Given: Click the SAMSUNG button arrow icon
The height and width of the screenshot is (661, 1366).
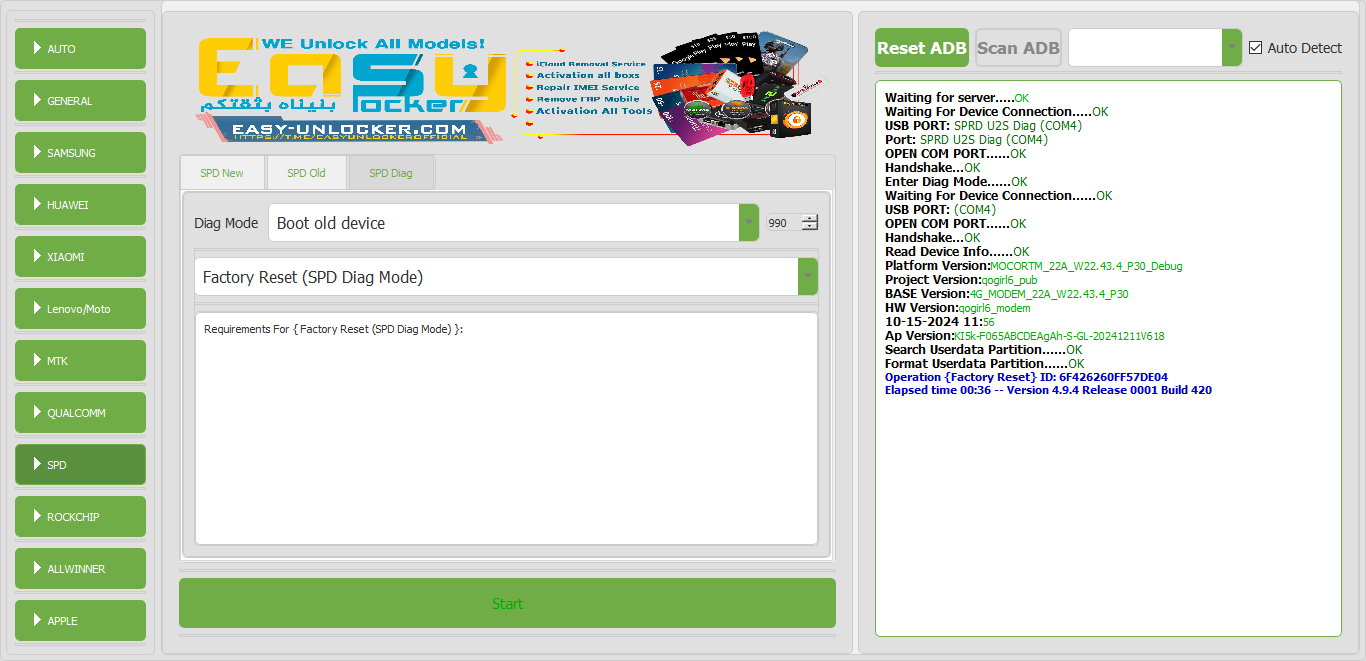Looking at the screenshot, I should [x=37, y=152].
